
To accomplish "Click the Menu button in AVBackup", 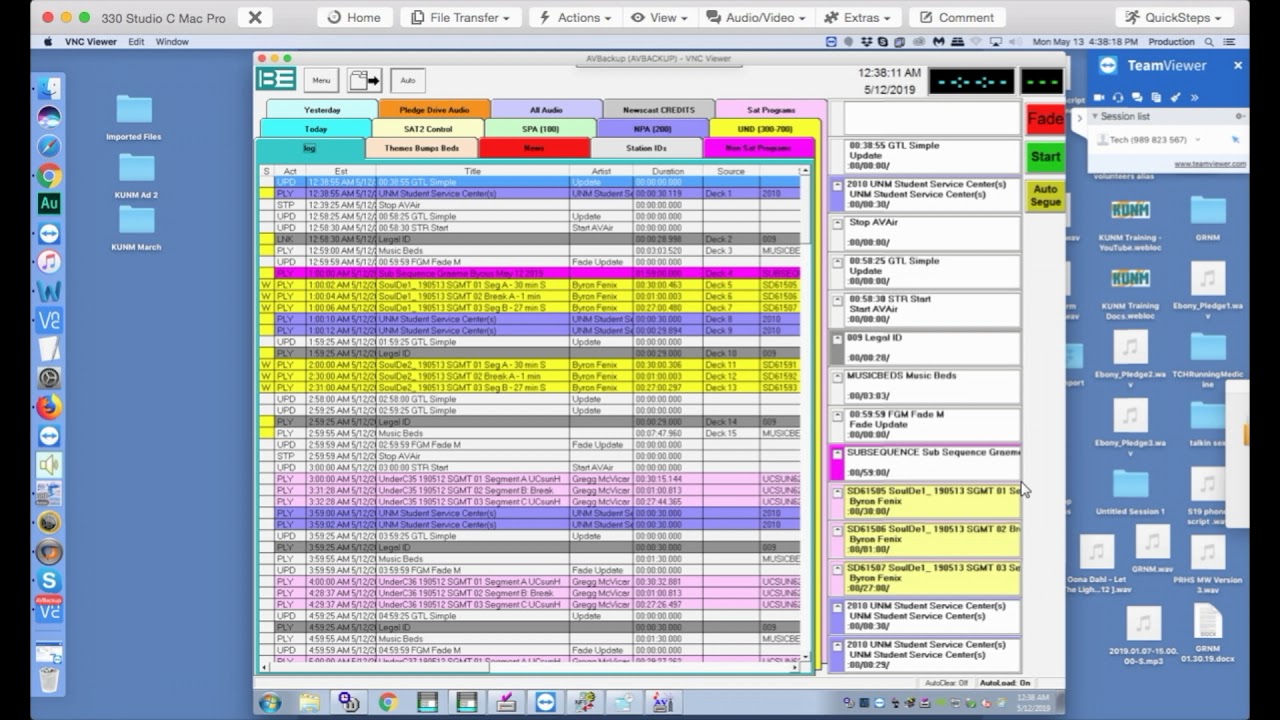I will pyautogui.click(x=321, y=80).
